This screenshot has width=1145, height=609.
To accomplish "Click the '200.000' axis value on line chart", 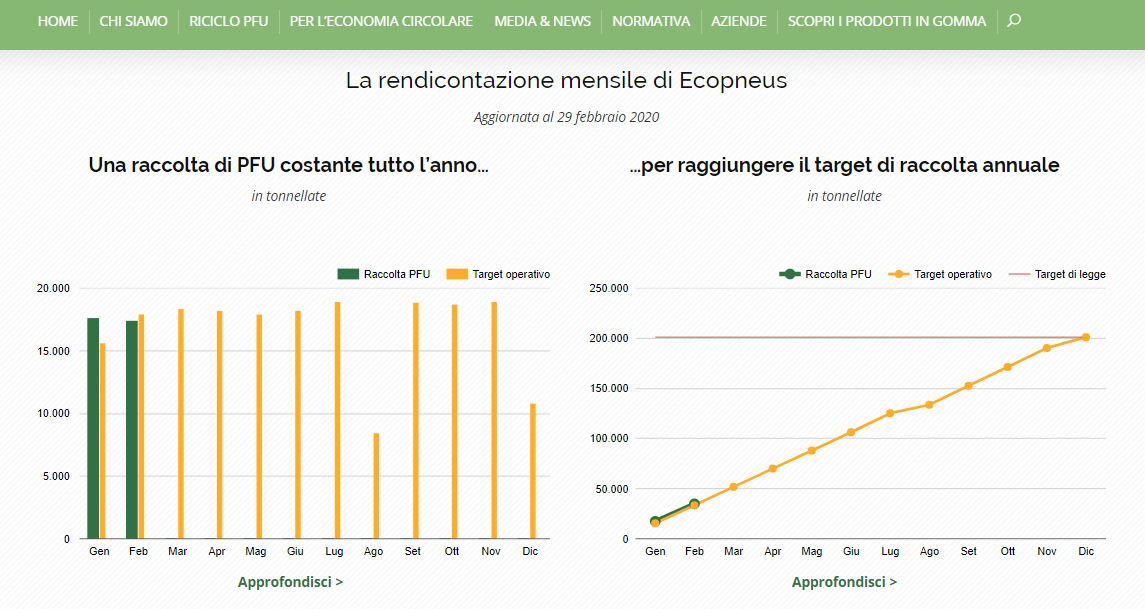I will tap(609, 338).
